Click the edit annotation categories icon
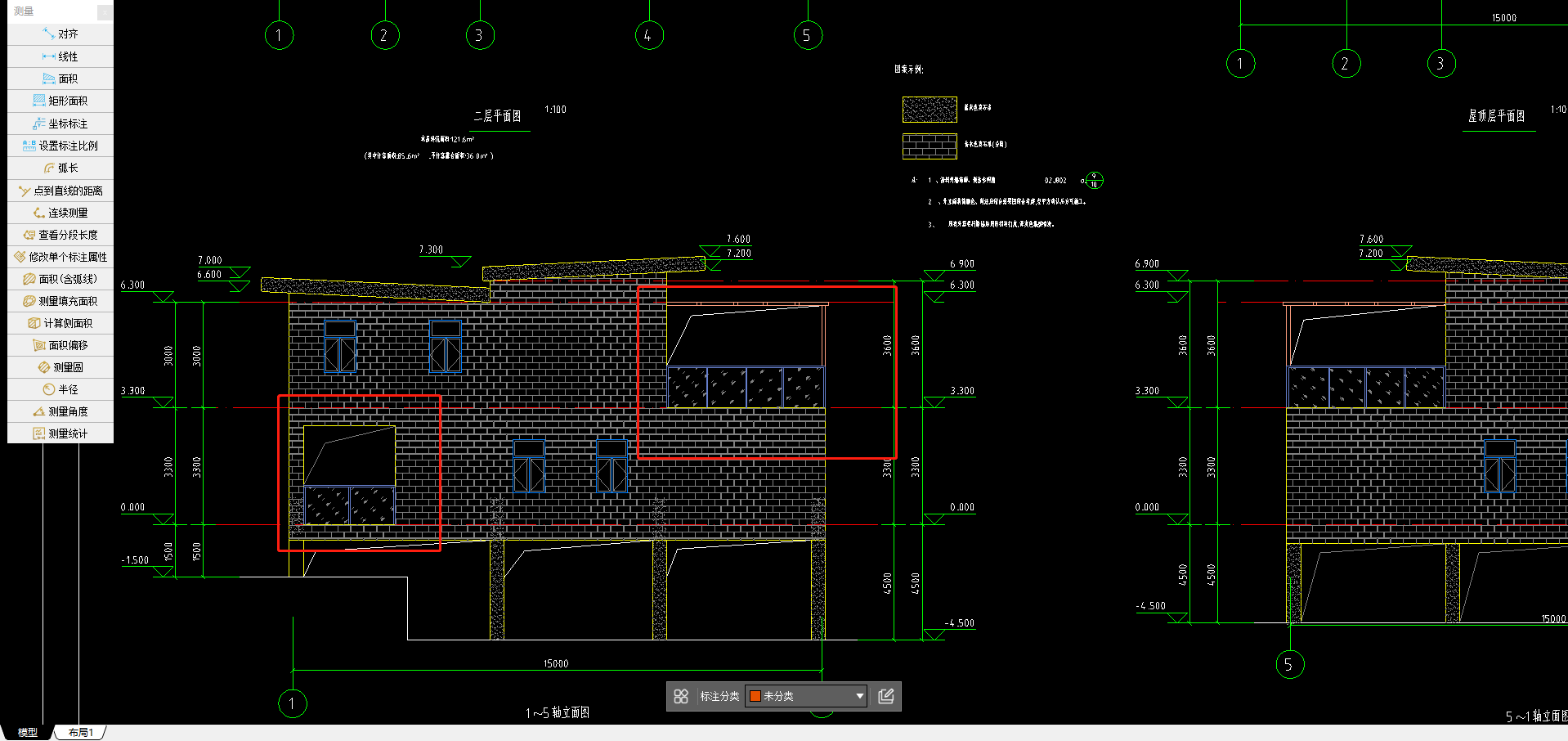 click(886, 696)
